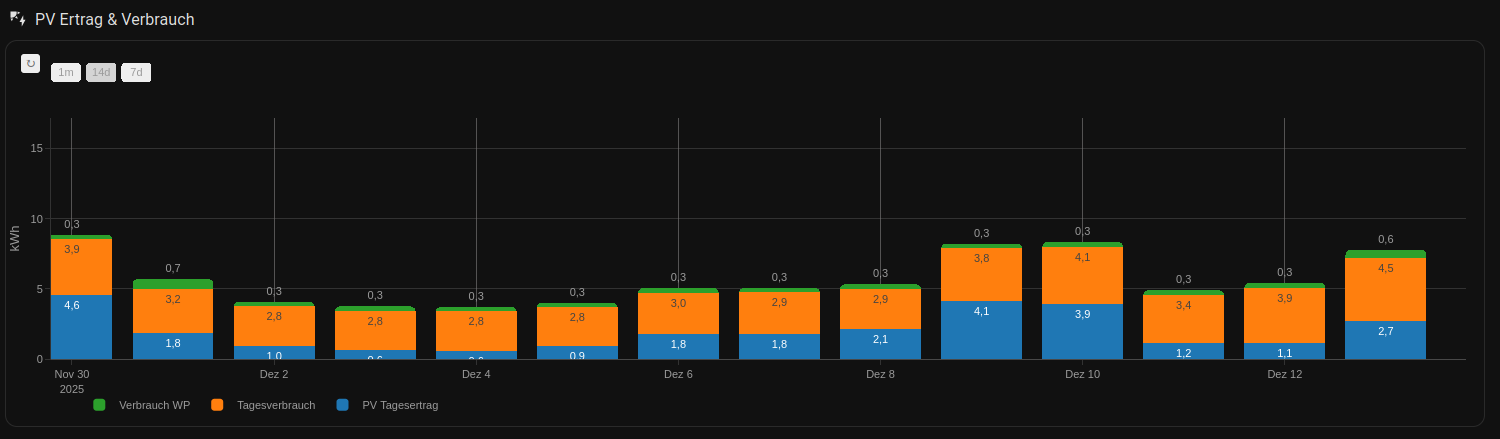Switch the chart range to 1m
The height and width of the screenshot is (439, 1500).
click(x=66, y=72)
